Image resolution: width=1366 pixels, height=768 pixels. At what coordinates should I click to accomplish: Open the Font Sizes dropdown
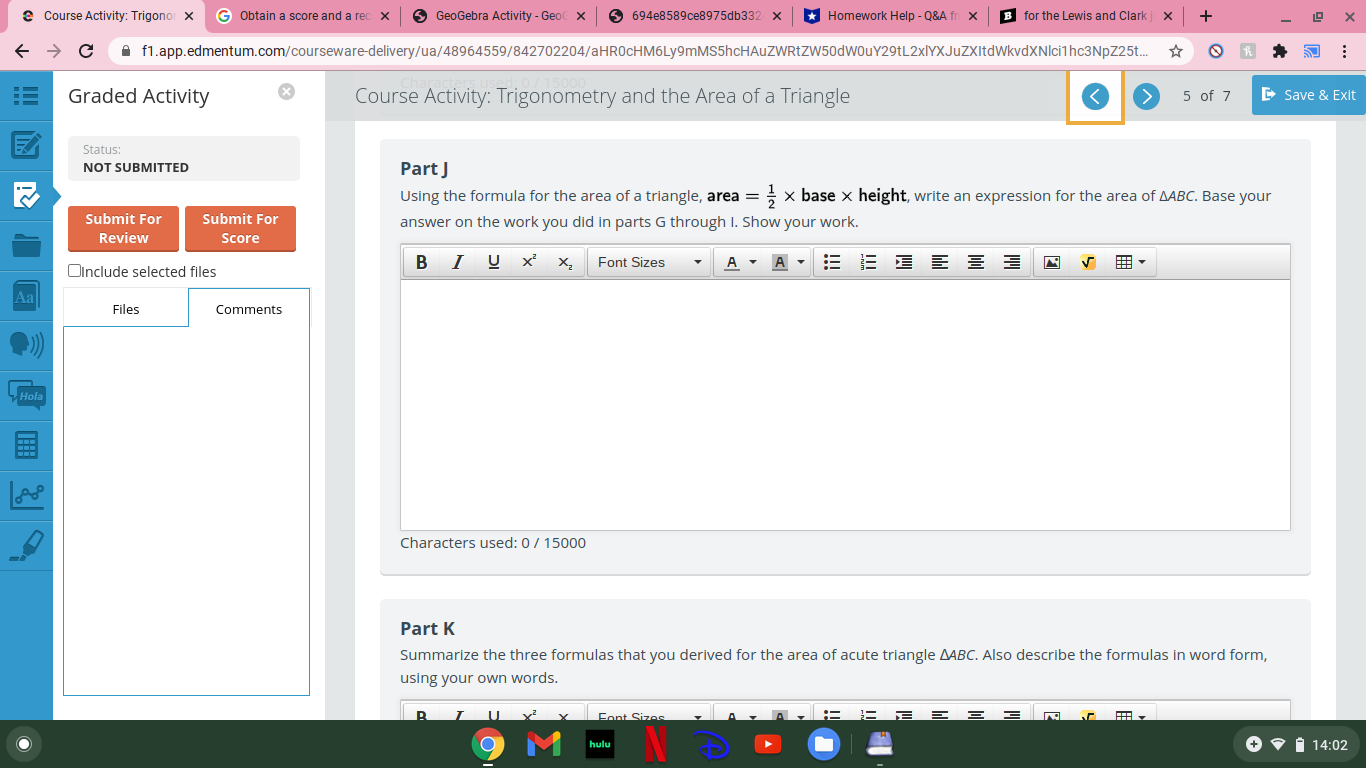[649, 262]
